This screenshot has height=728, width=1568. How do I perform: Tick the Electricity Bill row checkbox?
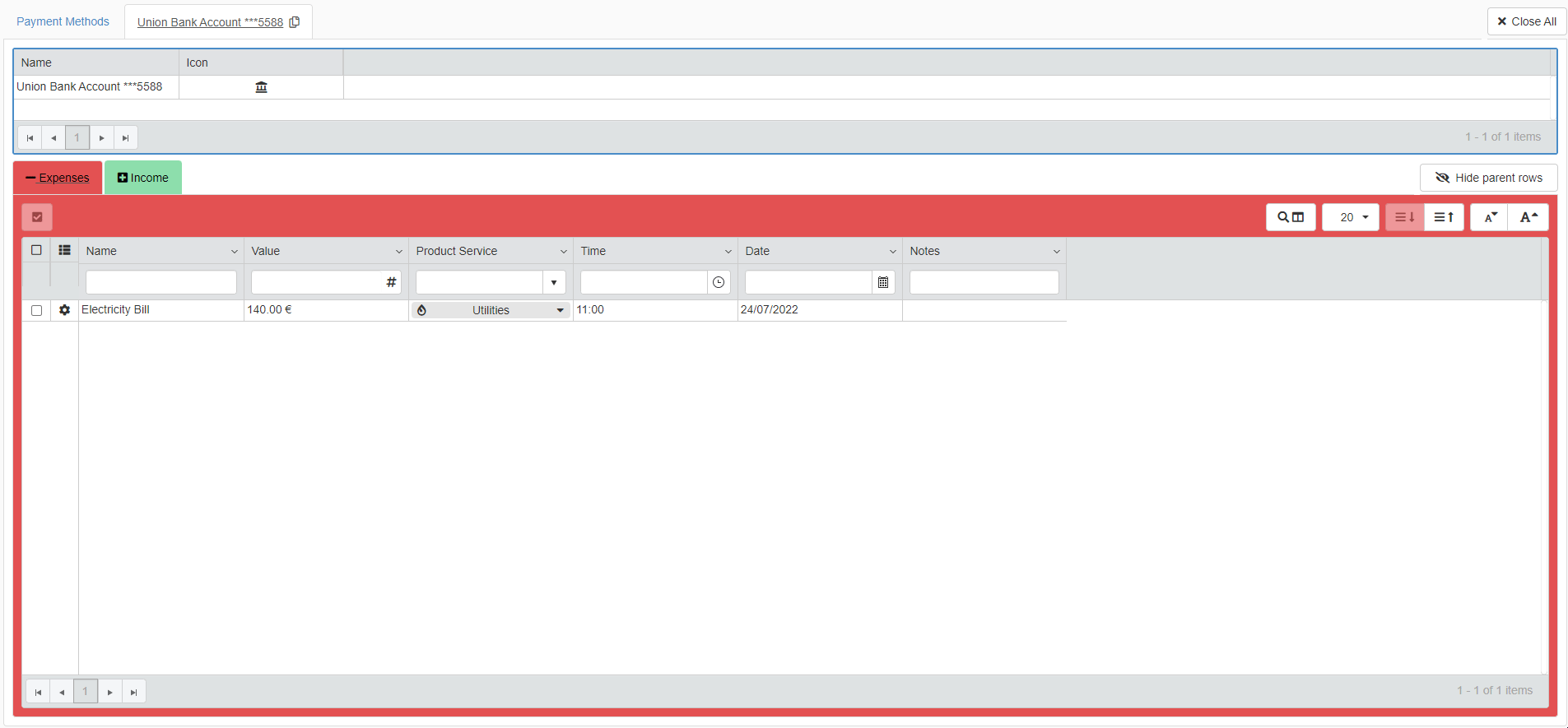pyautogui.click(x=36, y=310)
